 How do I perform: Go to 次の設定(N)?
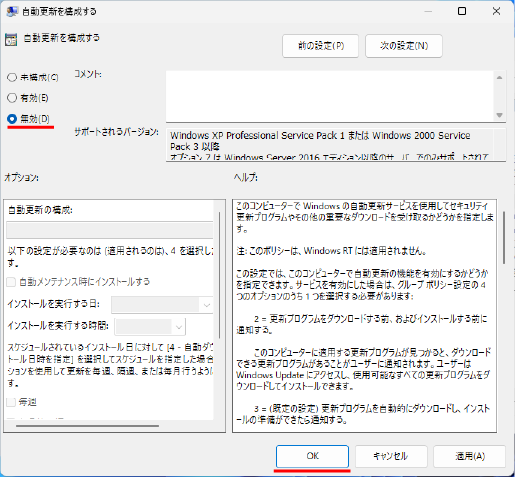pos(404,46)
